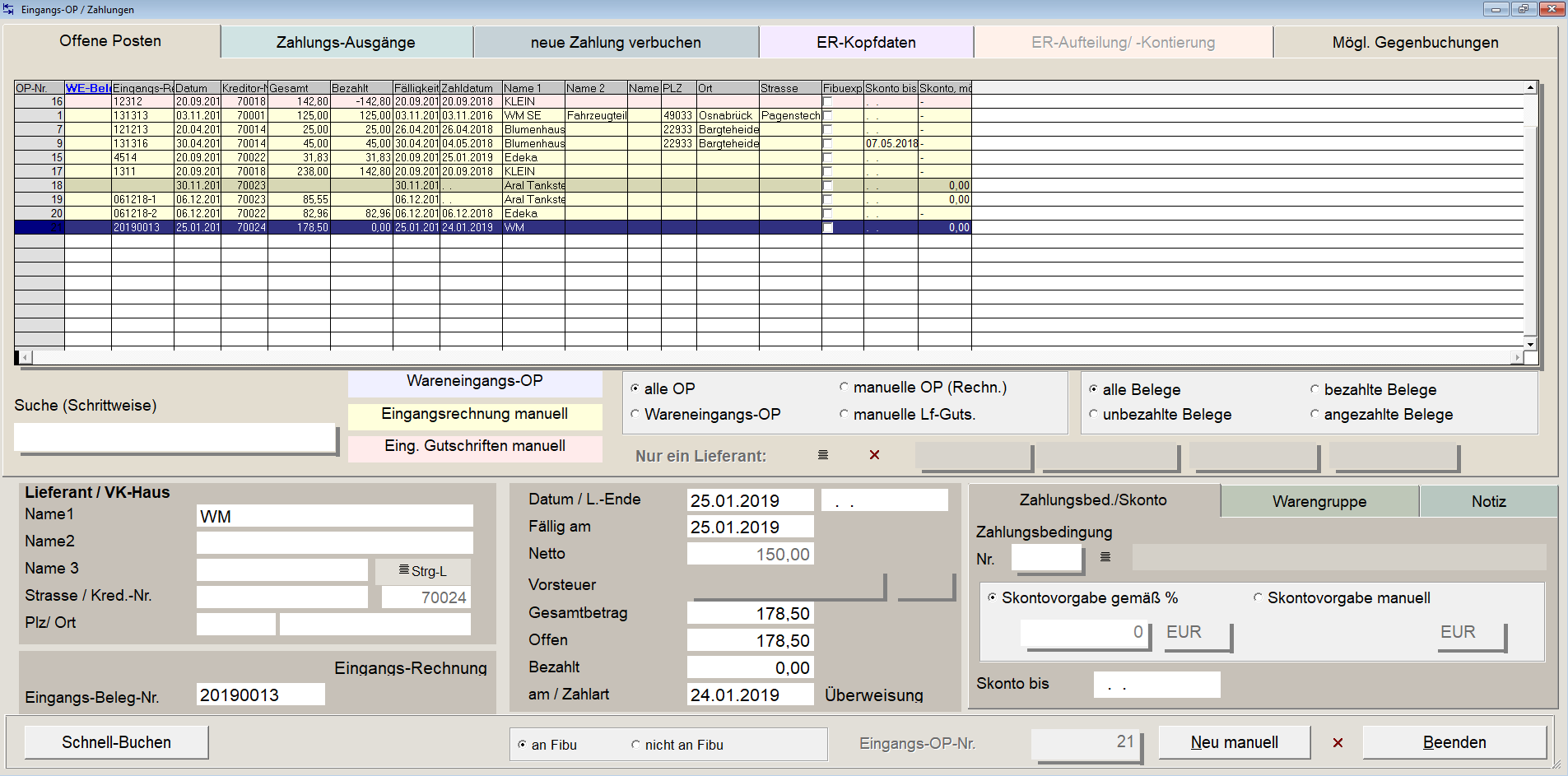Screen dimensions: 1568x776
Task: Select 'an Fibu' option
Action: (522, 745)
